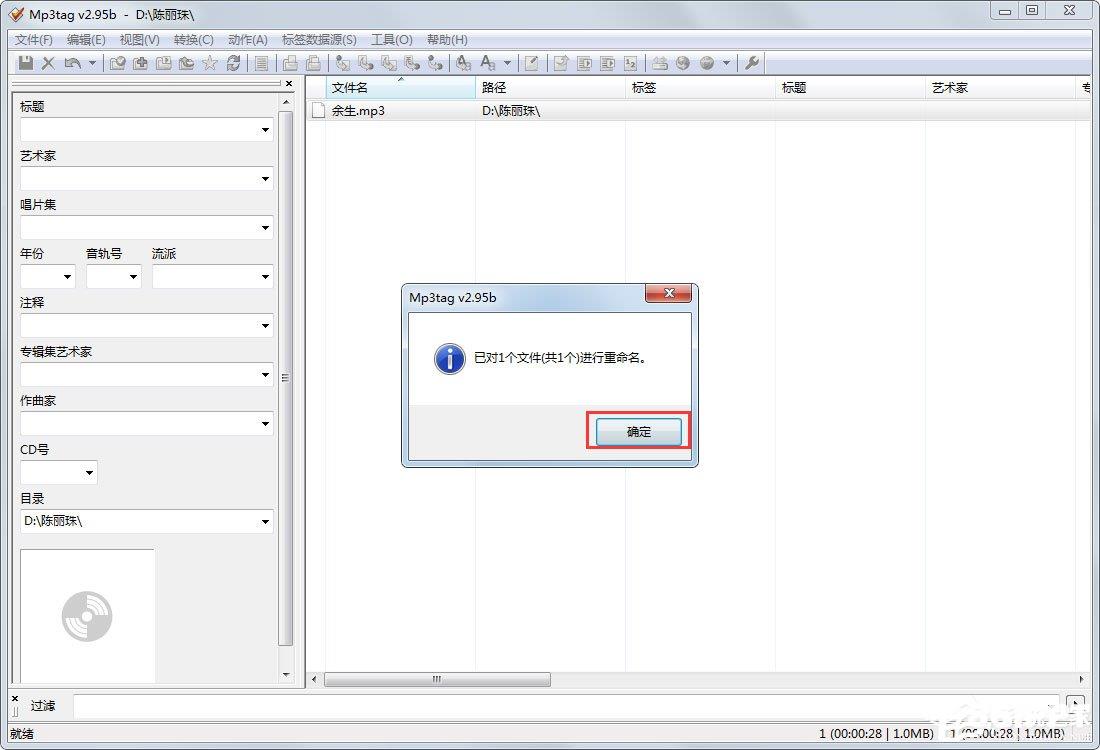
Task: Open the 编辑(E) menu
Action: click(86, 40)
